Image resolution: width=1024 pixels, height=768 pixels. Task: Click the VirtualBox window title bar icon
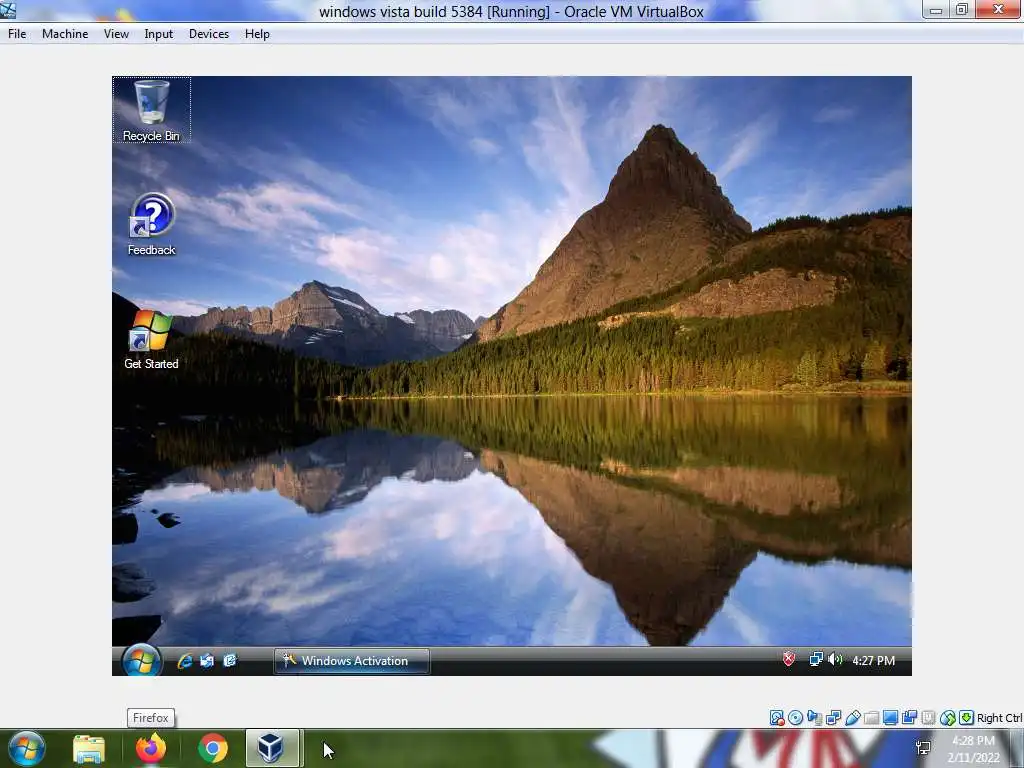pos(8,10)
